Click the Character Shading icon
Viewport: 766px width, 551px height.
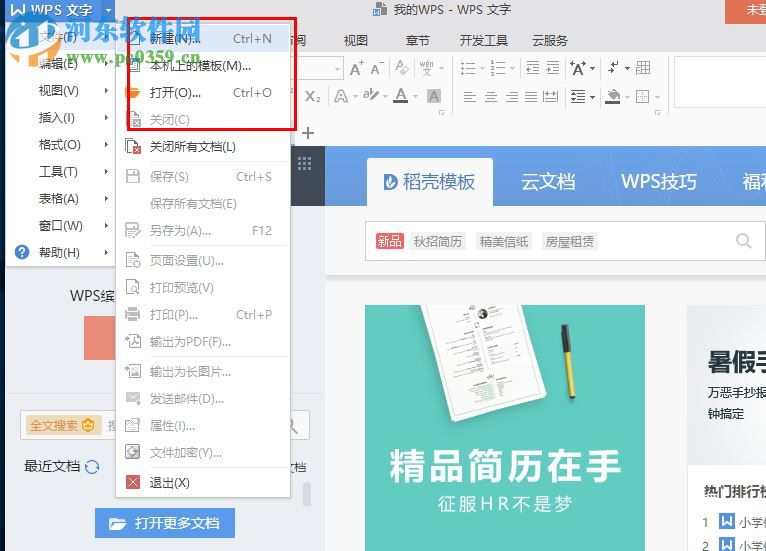[x=434, y=96]
